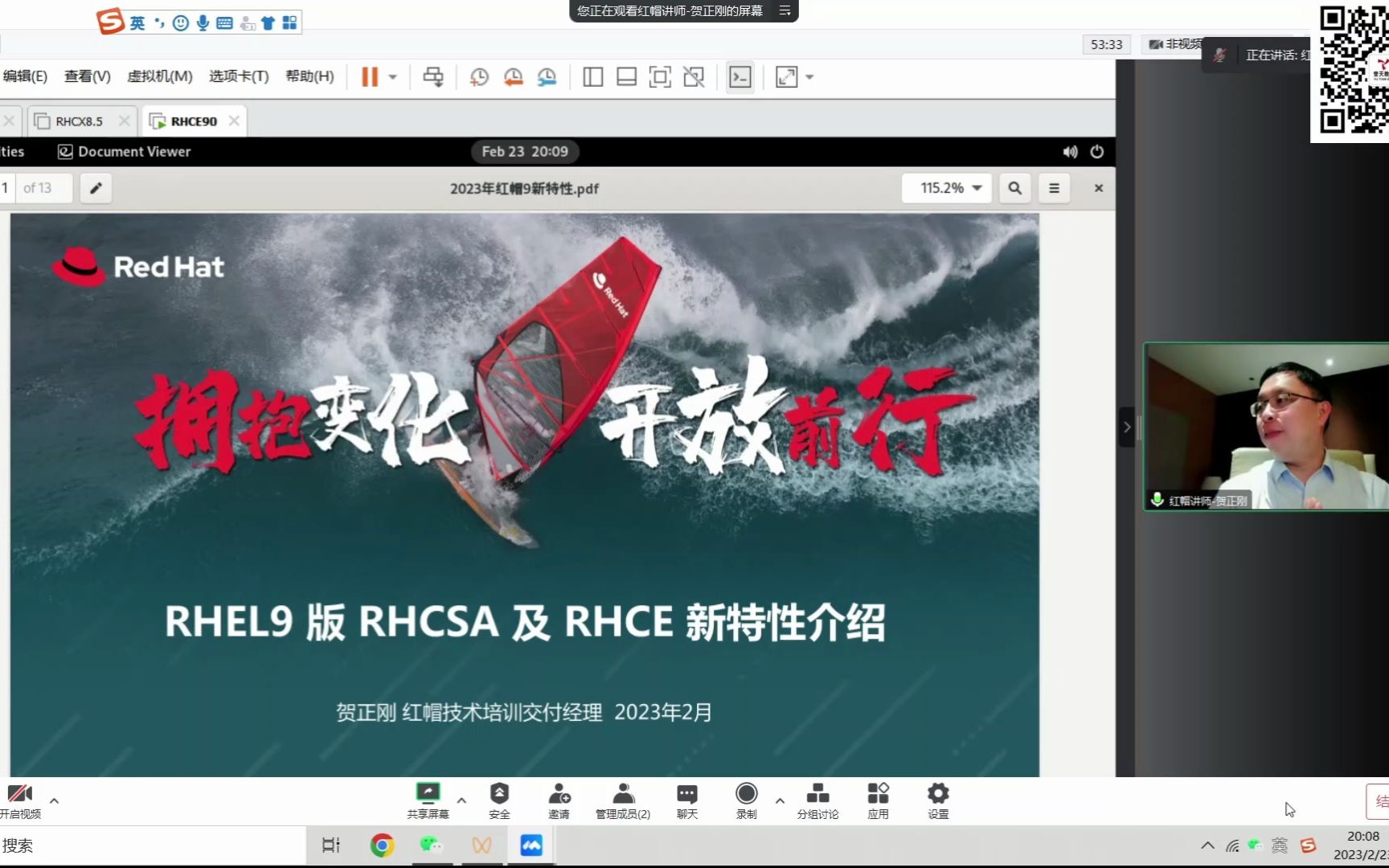
Task: Click the Unity mode icon in toolbar
Action: pyautogui.click(x=694, y=77)
